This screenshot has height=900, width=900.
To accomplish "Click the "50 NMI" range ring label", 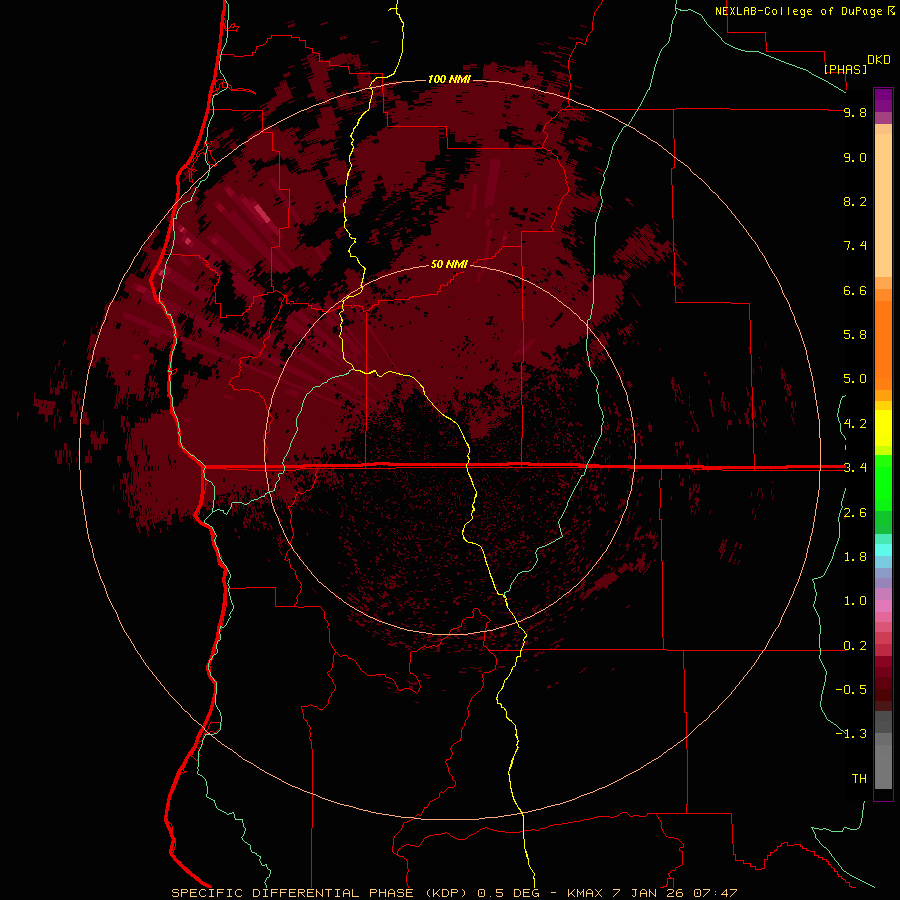I will coord(449,264).
